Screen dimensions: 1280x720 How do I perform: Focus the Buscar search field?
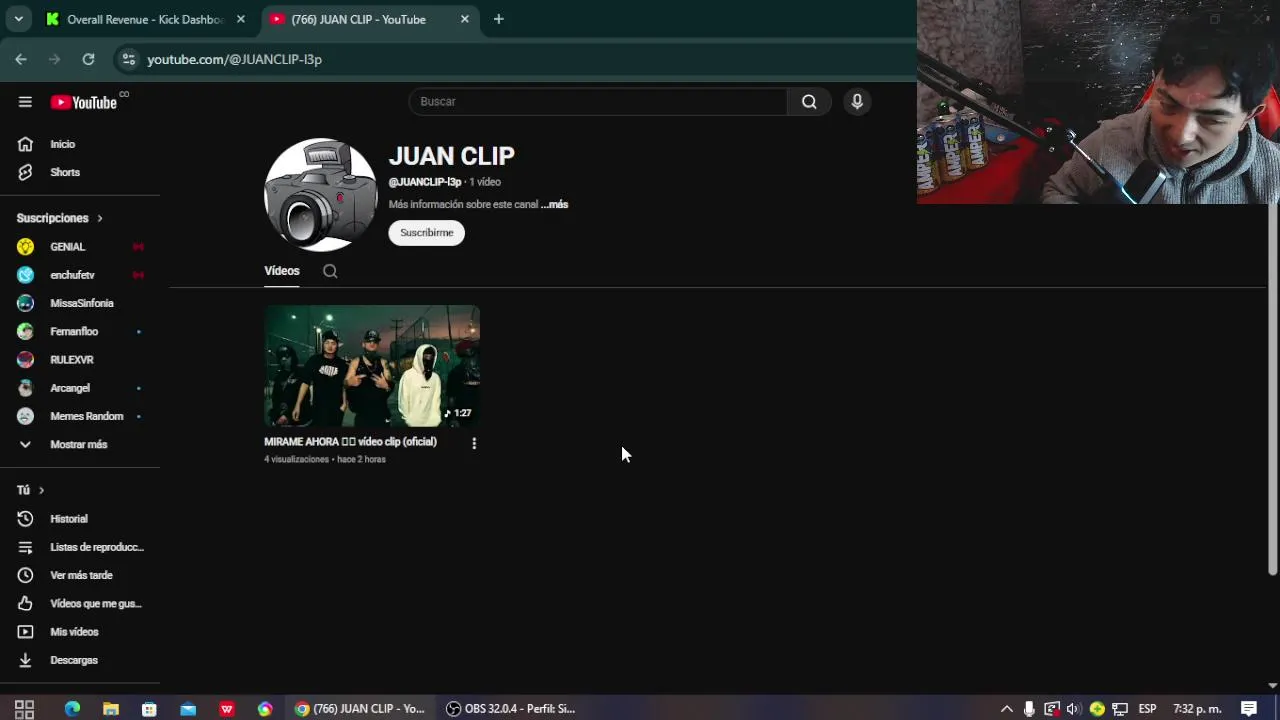(598, 101)
